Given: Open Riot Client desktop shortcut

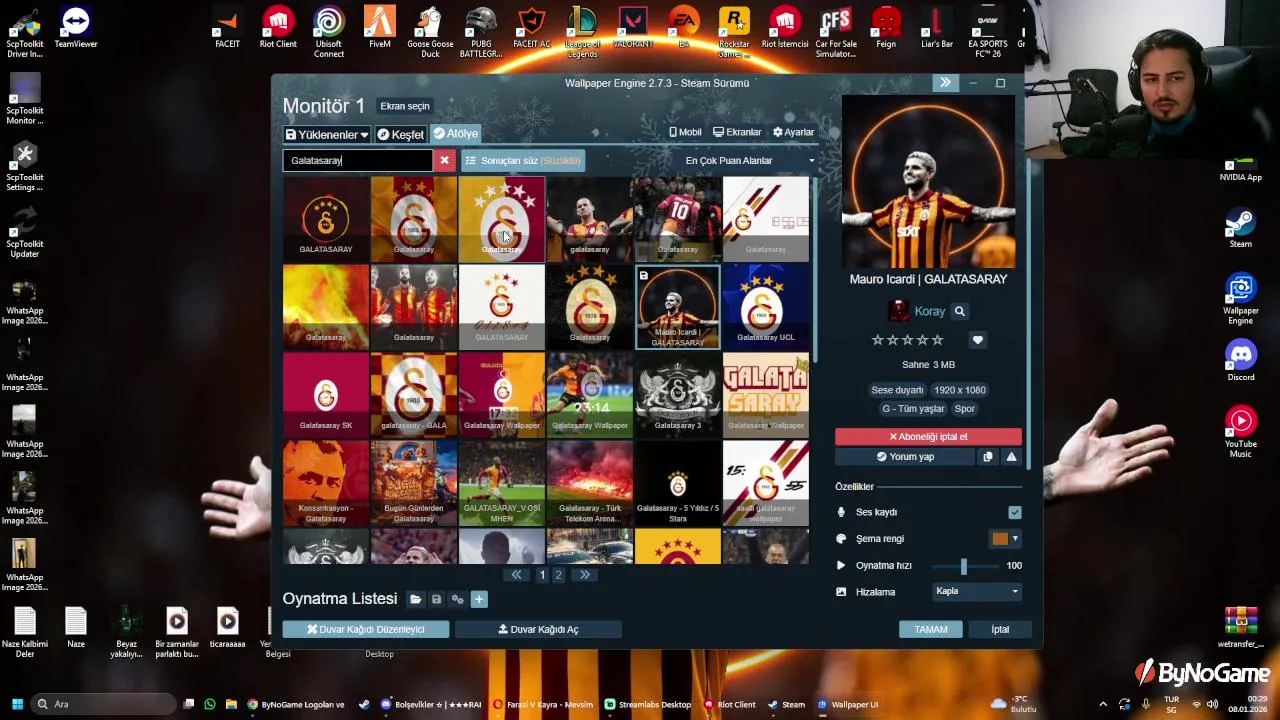Looking at the screenshot, I should tap(278, 28).
